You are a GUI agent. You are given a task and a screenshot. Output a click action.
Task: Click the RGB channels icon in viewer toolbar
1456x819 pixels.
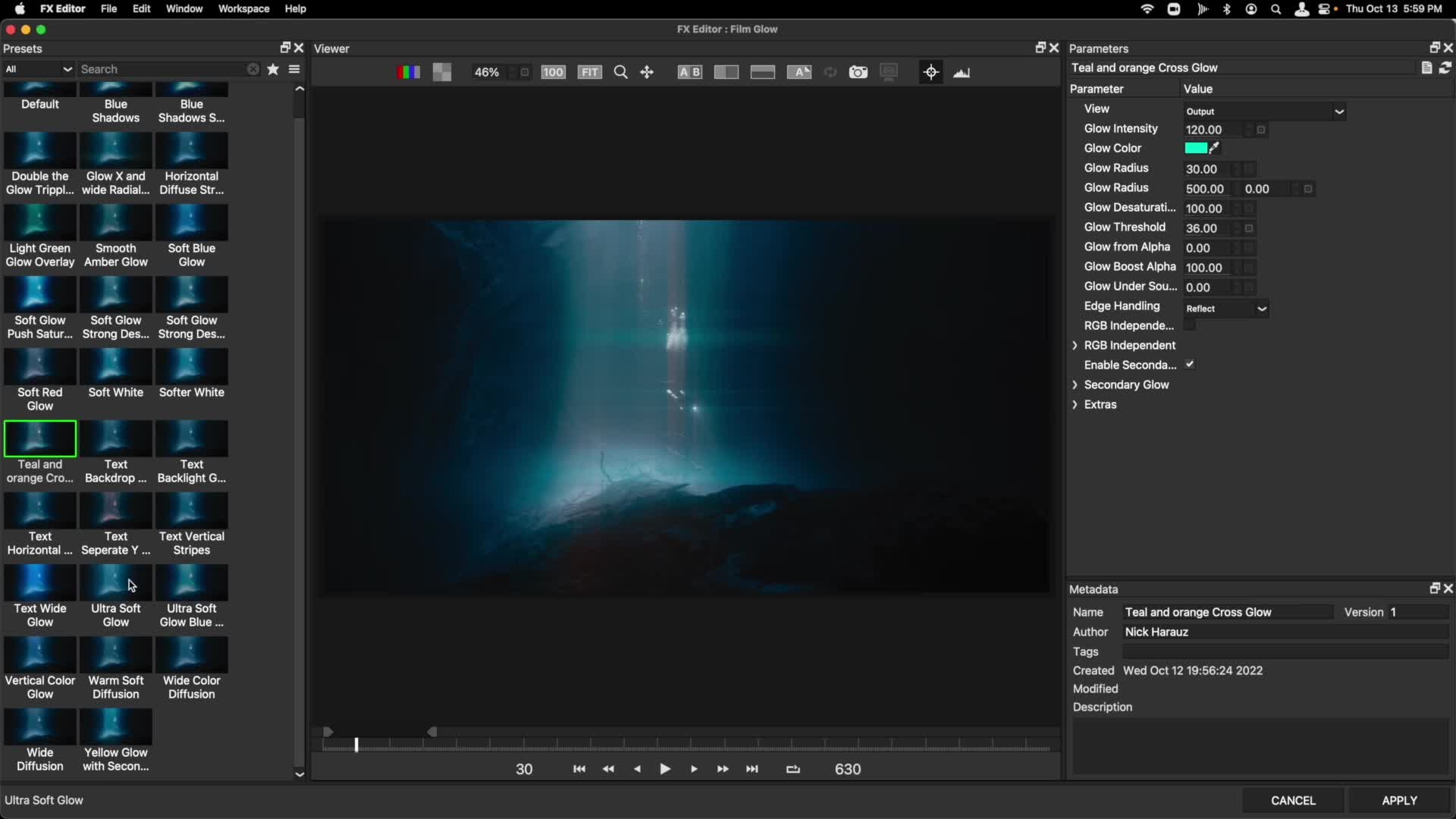pos(408,72)
